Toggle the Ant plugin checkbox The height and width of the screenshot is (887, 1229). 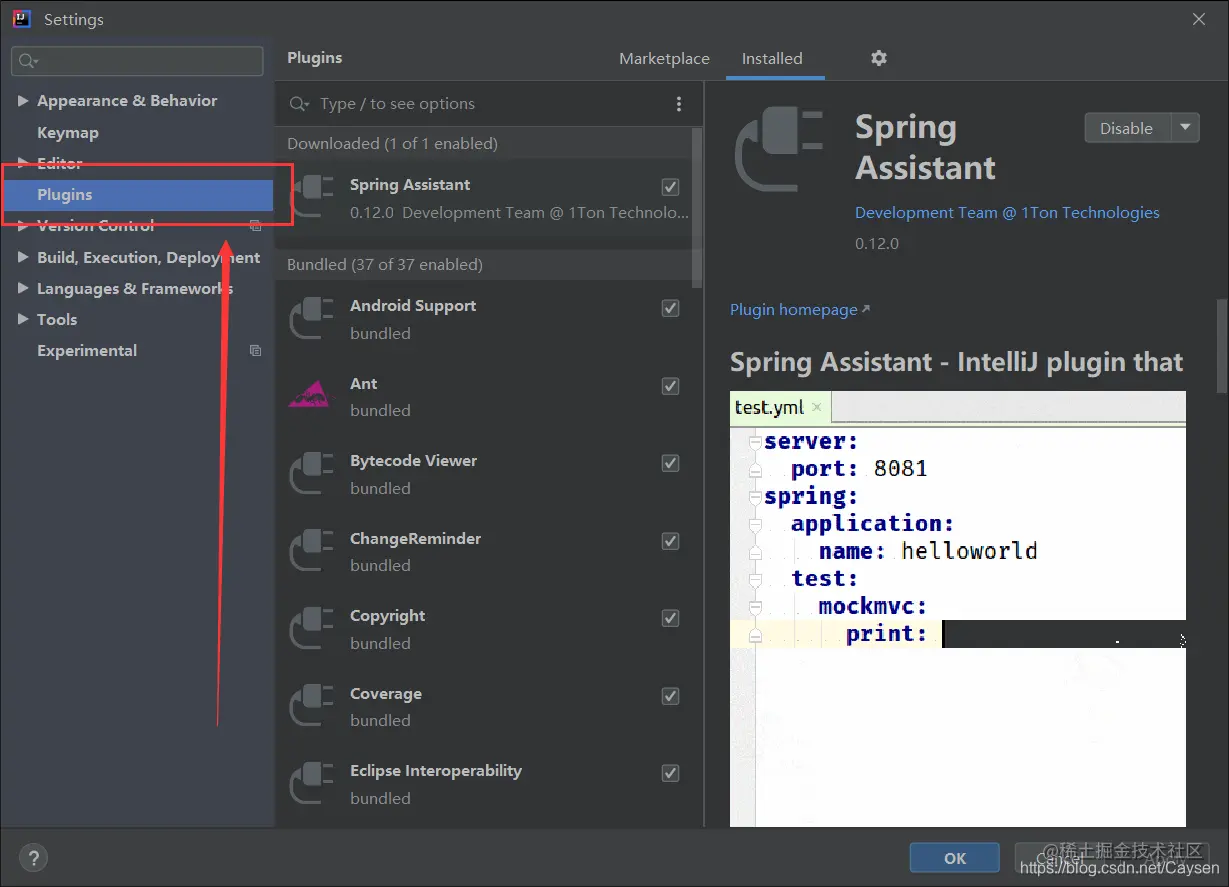point(671,386)
